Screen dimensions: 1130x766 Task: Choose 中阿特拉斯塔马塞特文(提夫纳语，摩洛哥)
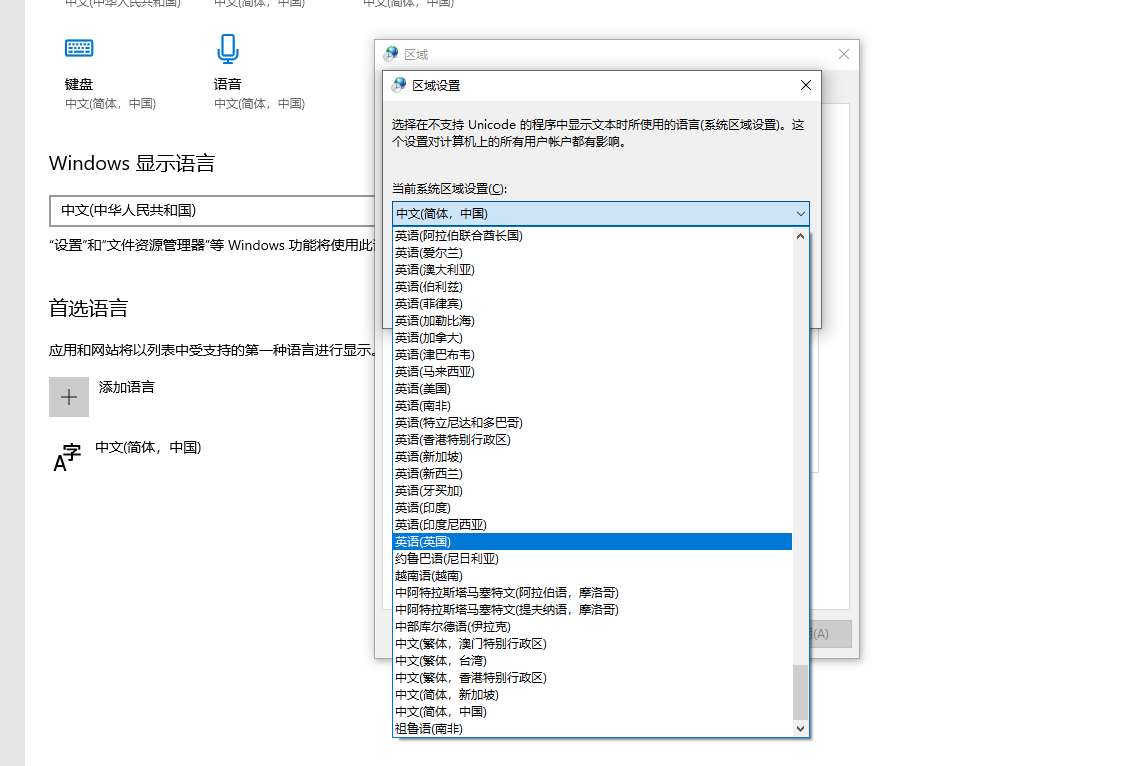point(592,610)
